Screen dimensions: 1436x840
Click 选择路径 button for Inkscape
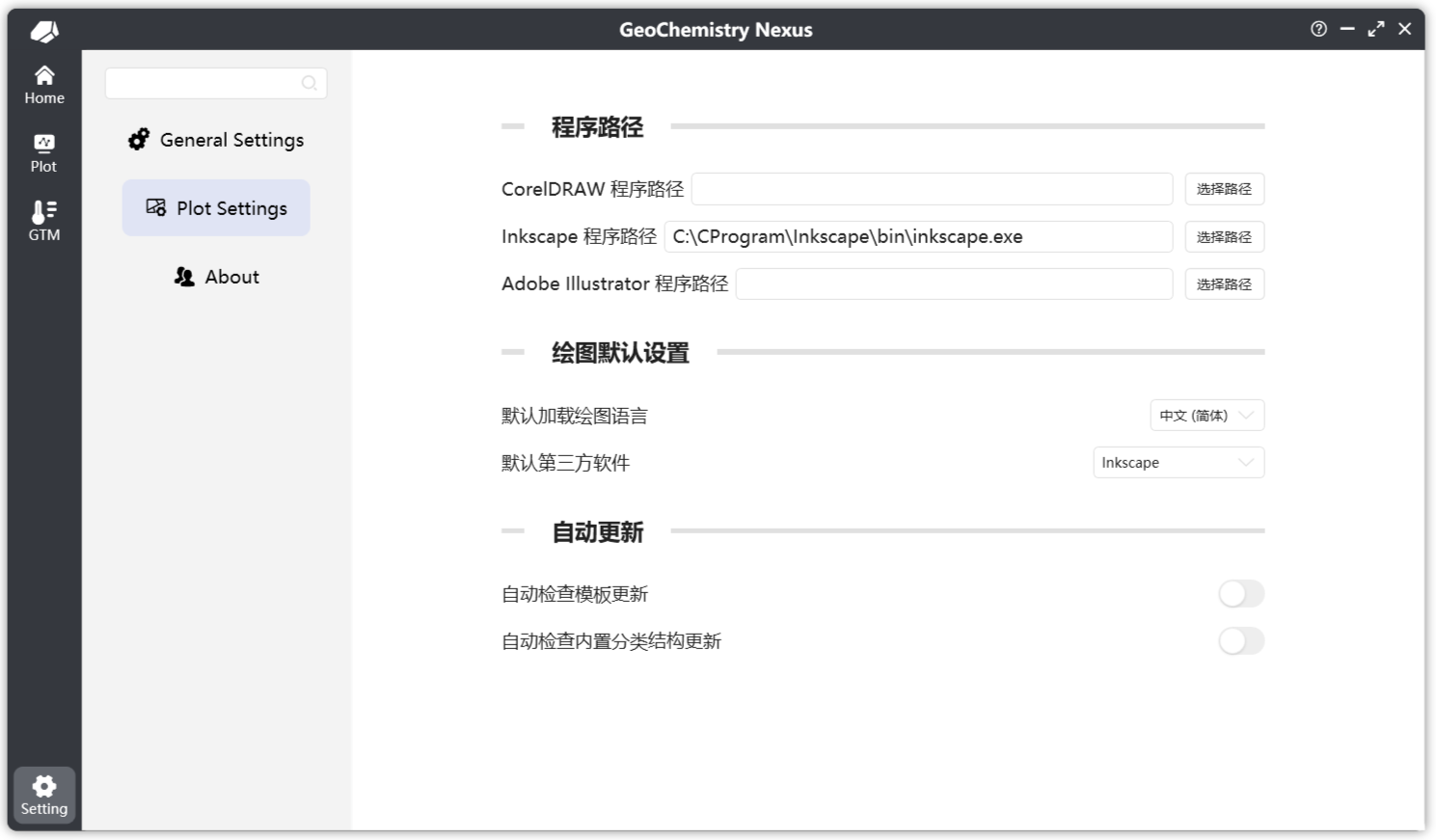click(1224, 237)
